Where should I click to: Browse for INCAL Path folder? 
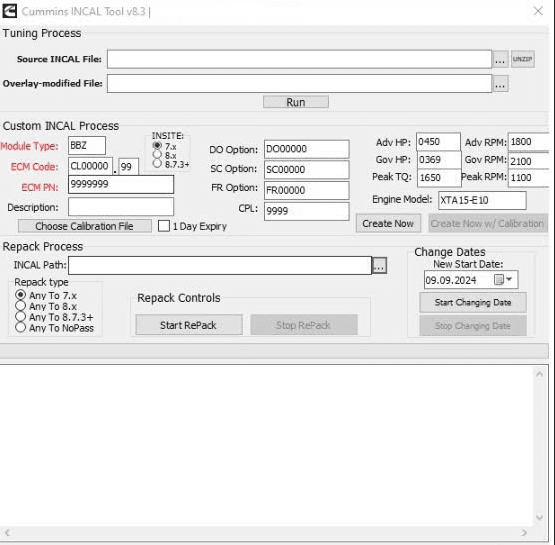379,265
